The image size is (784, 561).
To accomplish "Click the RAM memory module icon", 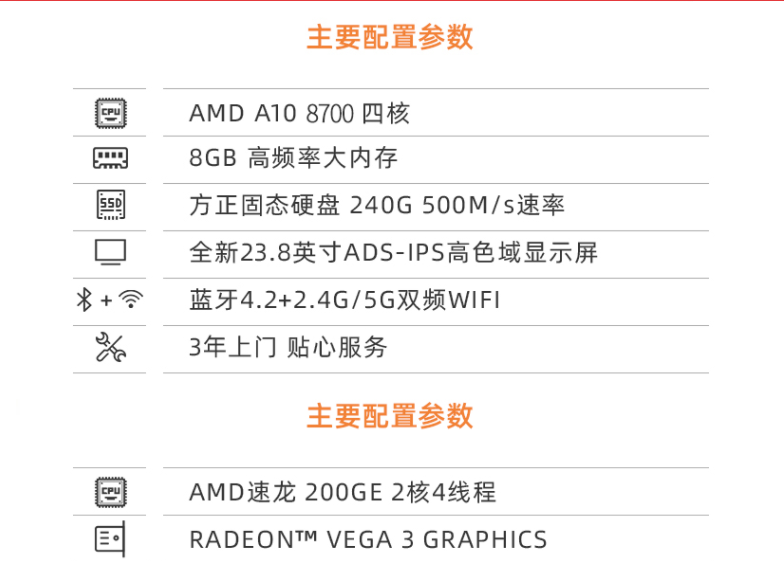I will click(110, 158).
